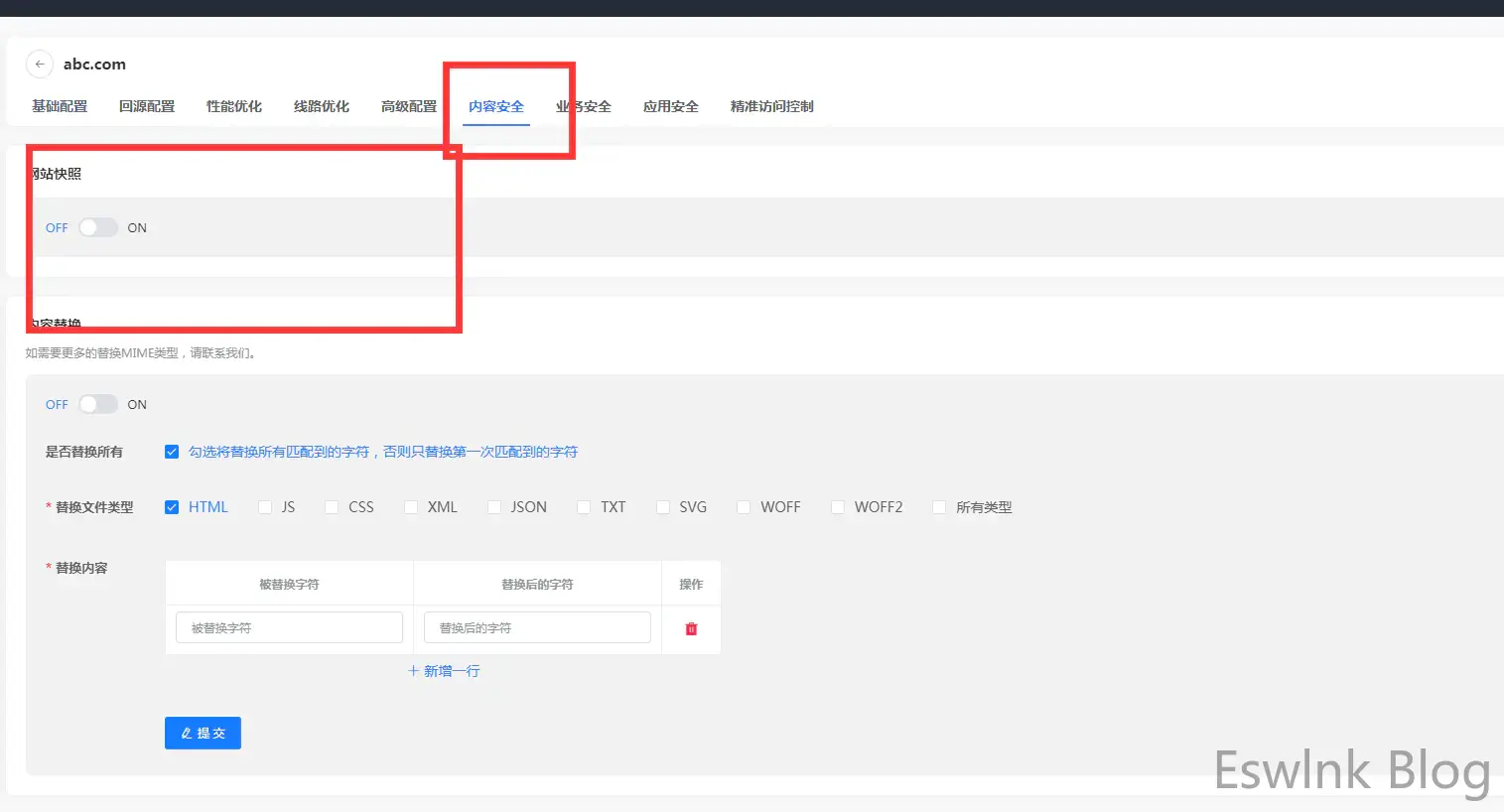
Task: Toggle the 网站快照 switch on
Action: [97, 227]
